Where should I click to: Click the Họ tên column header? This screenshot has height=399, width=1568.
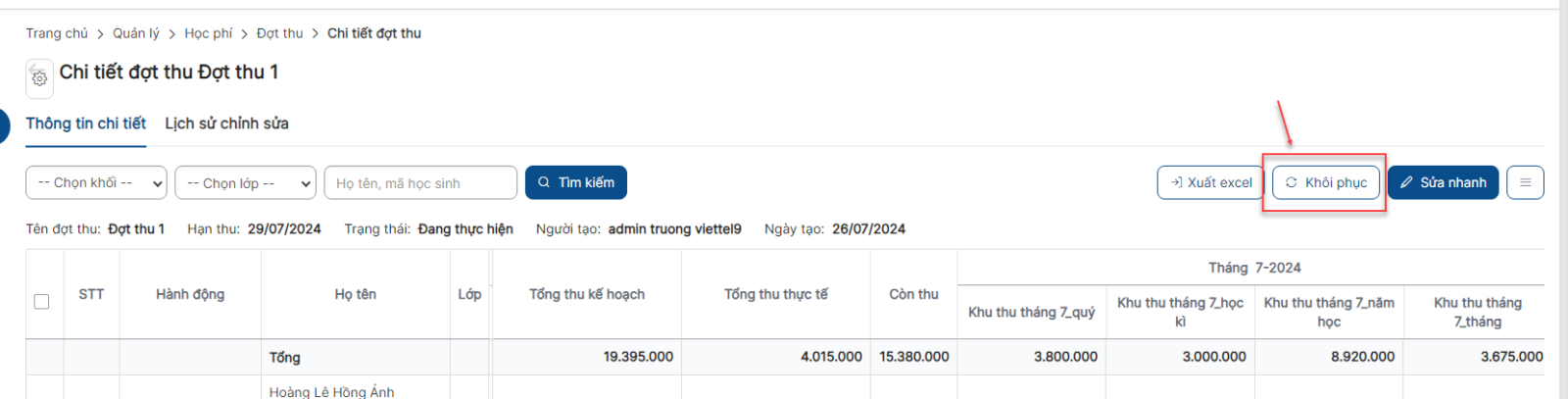355,294
